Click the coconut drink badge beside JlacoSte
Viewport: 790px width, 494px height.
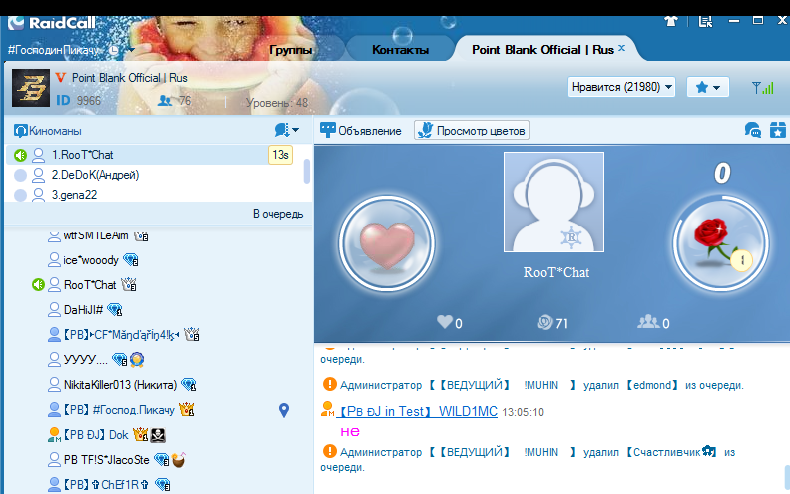pyautogui.click(x=178, y=459)
